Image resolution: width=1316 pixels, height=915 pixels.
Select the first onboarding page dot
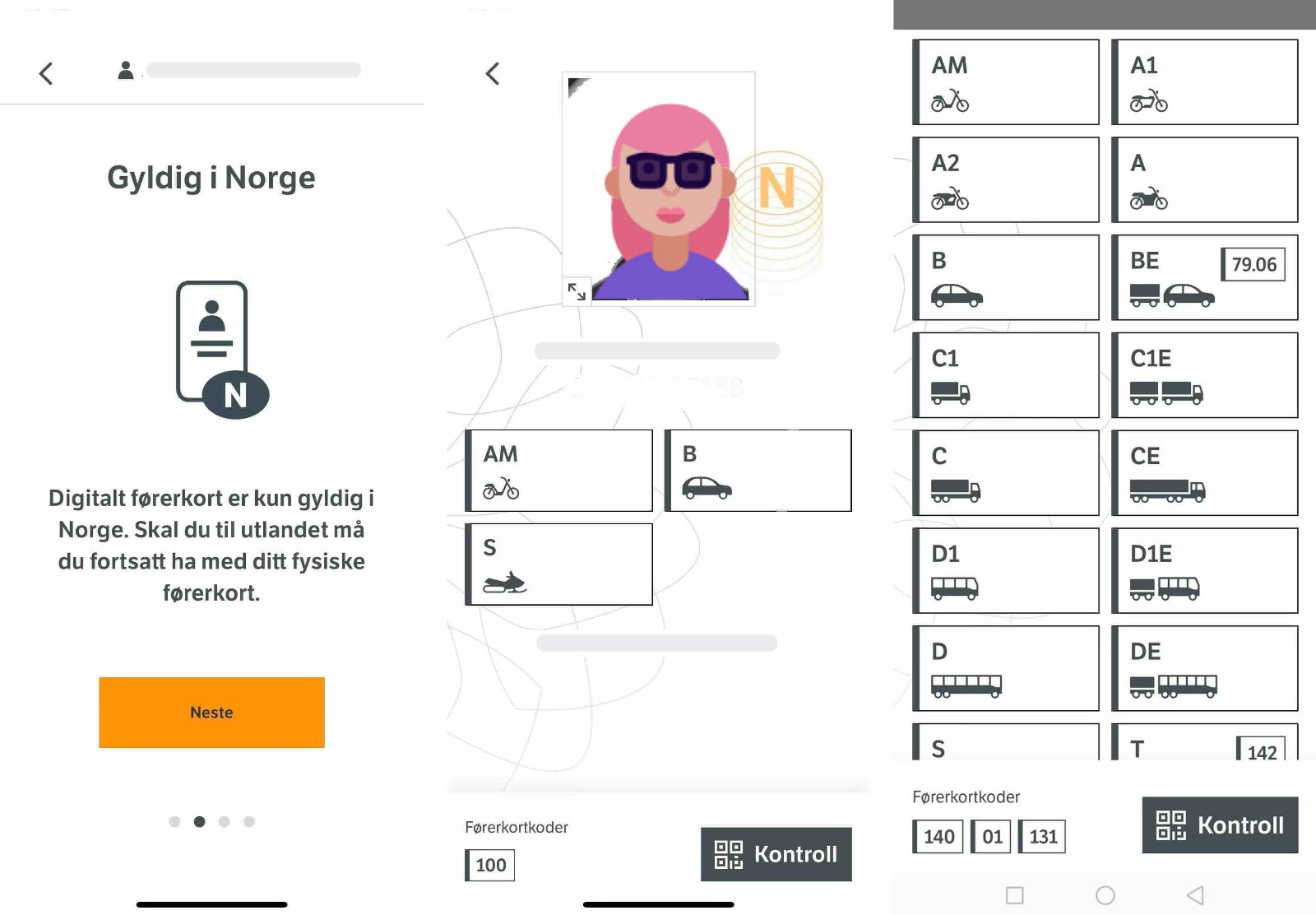(x=174, y=821)
